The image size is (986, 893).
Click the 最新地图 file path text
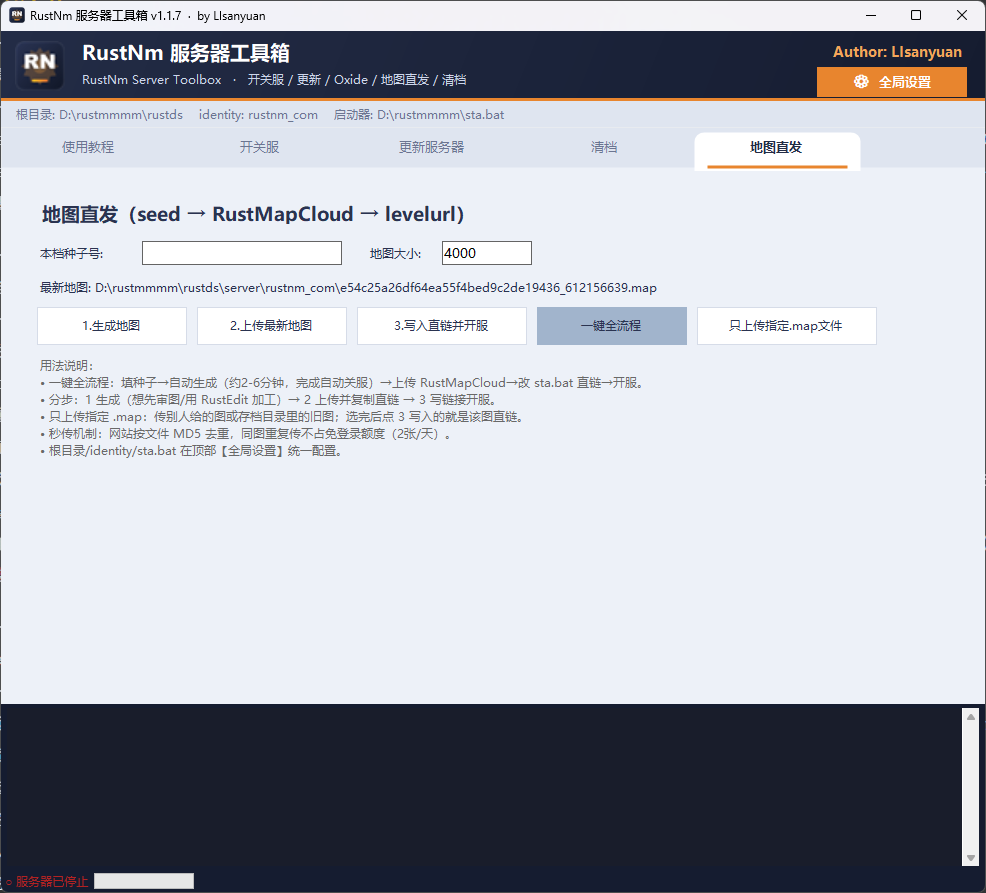click(348, 288)
